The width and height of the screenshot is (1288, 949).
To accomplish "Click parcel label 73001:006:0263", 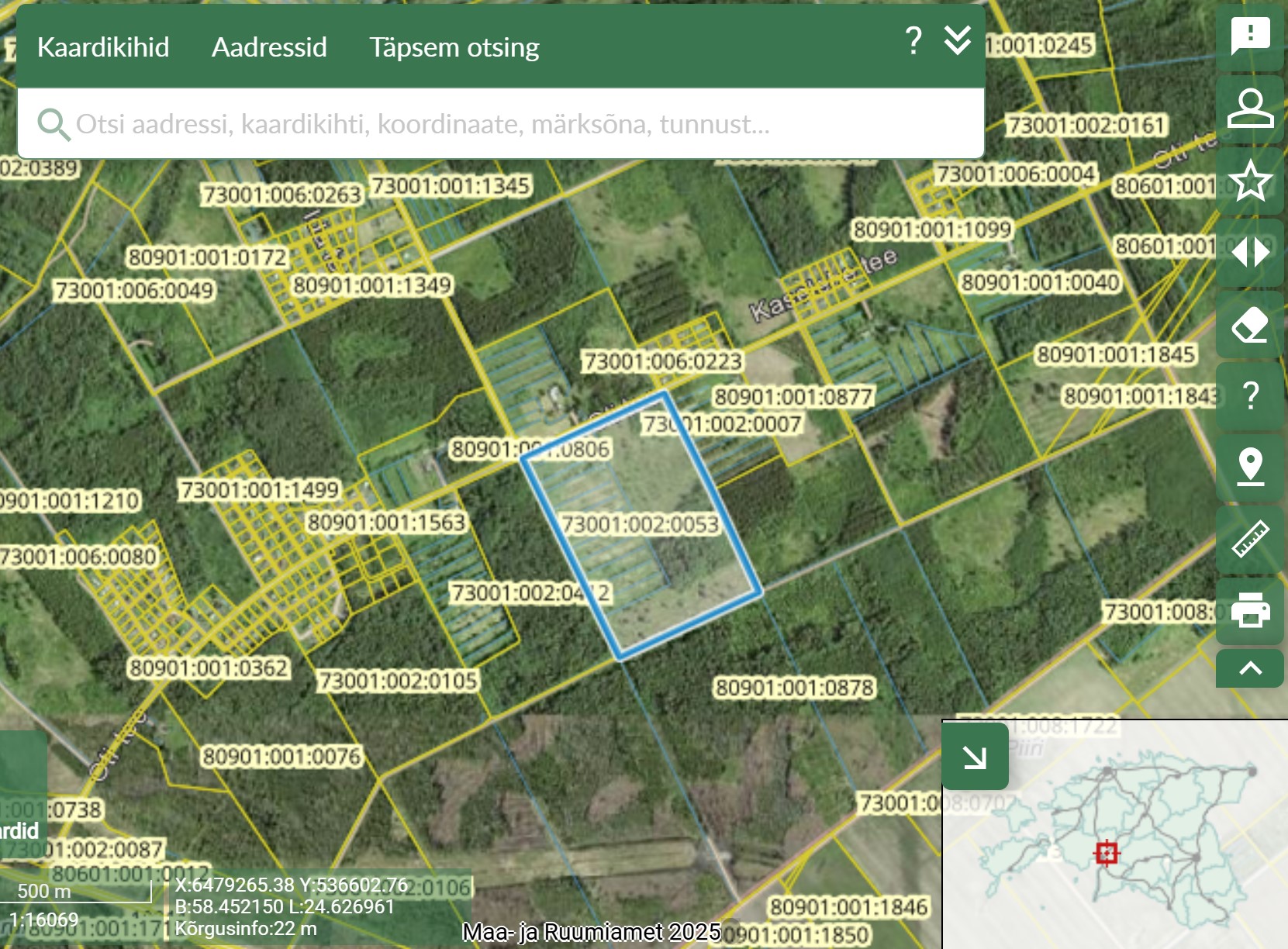I will pos(282,195).
